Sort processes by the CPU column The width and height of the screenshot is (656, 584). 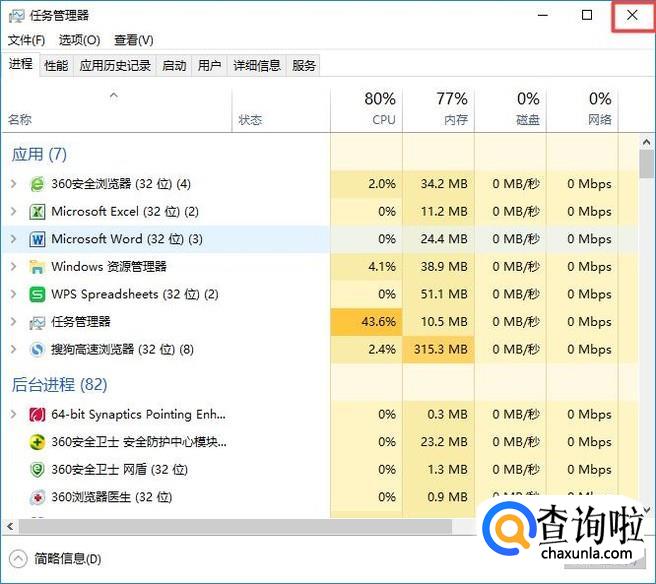pos(367,110)
